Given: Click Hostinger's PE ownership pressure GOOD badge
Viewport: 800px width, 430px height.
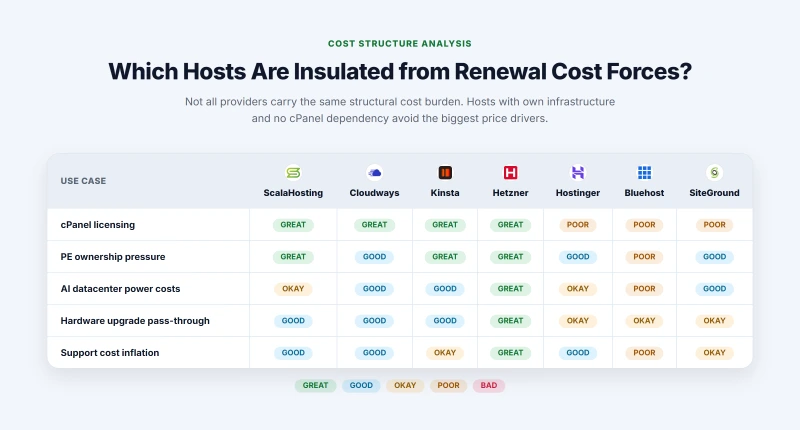Looking at the screenshot, I should tap(578, 257).
